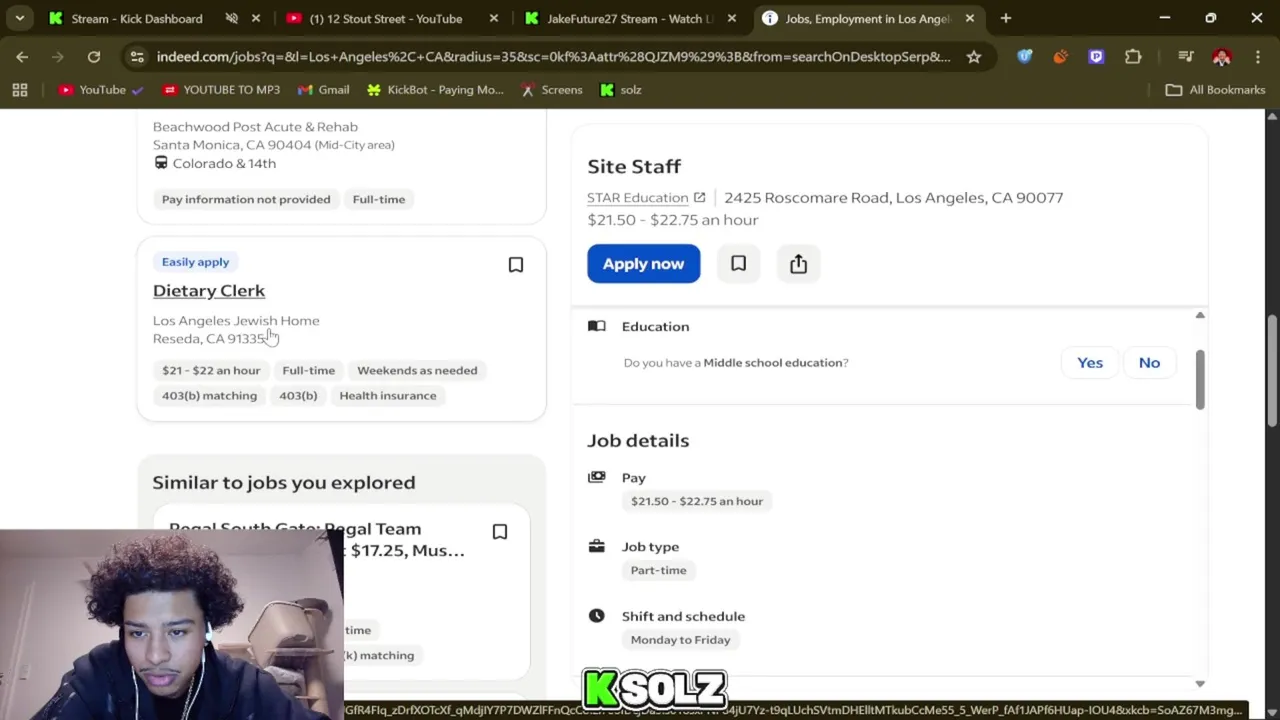Open YouTube bookmark
The height and width of the screenshot is (720, 1280).
(x=101, y=90)
